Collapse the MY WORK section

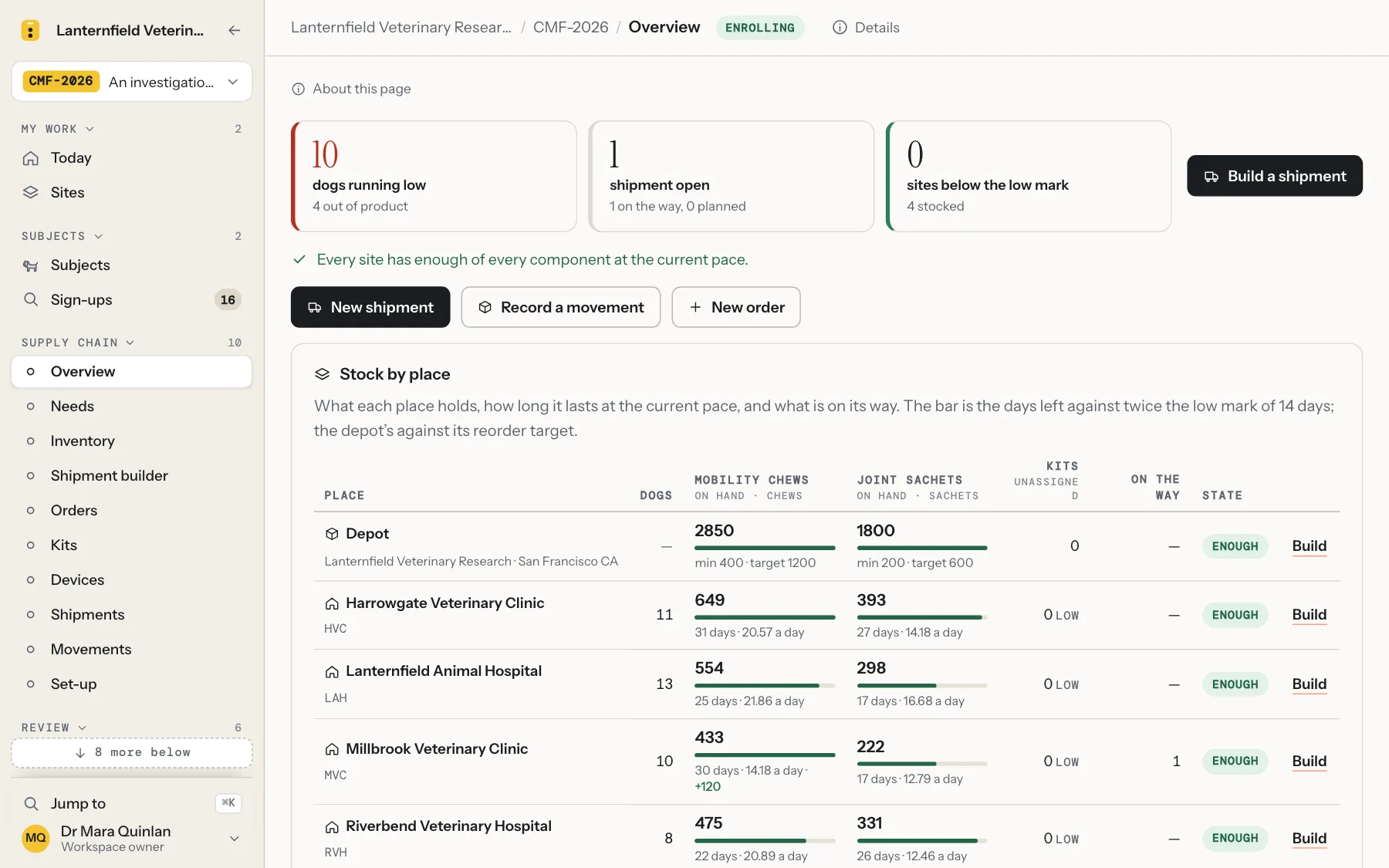click(58, 129)
